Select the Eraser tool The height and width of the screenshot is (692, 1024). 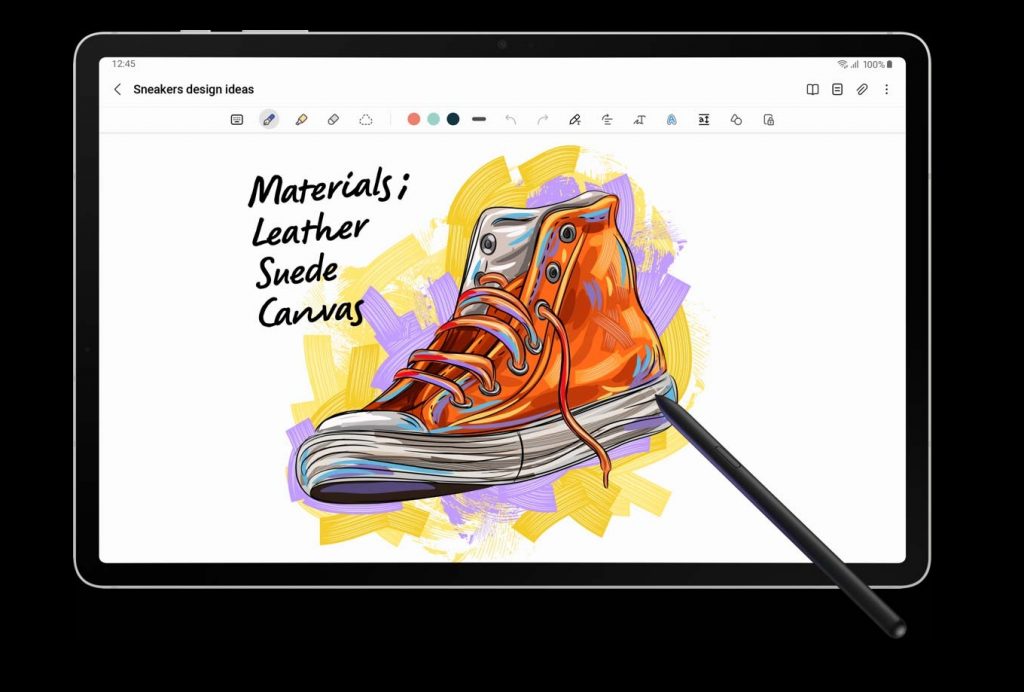333,119
